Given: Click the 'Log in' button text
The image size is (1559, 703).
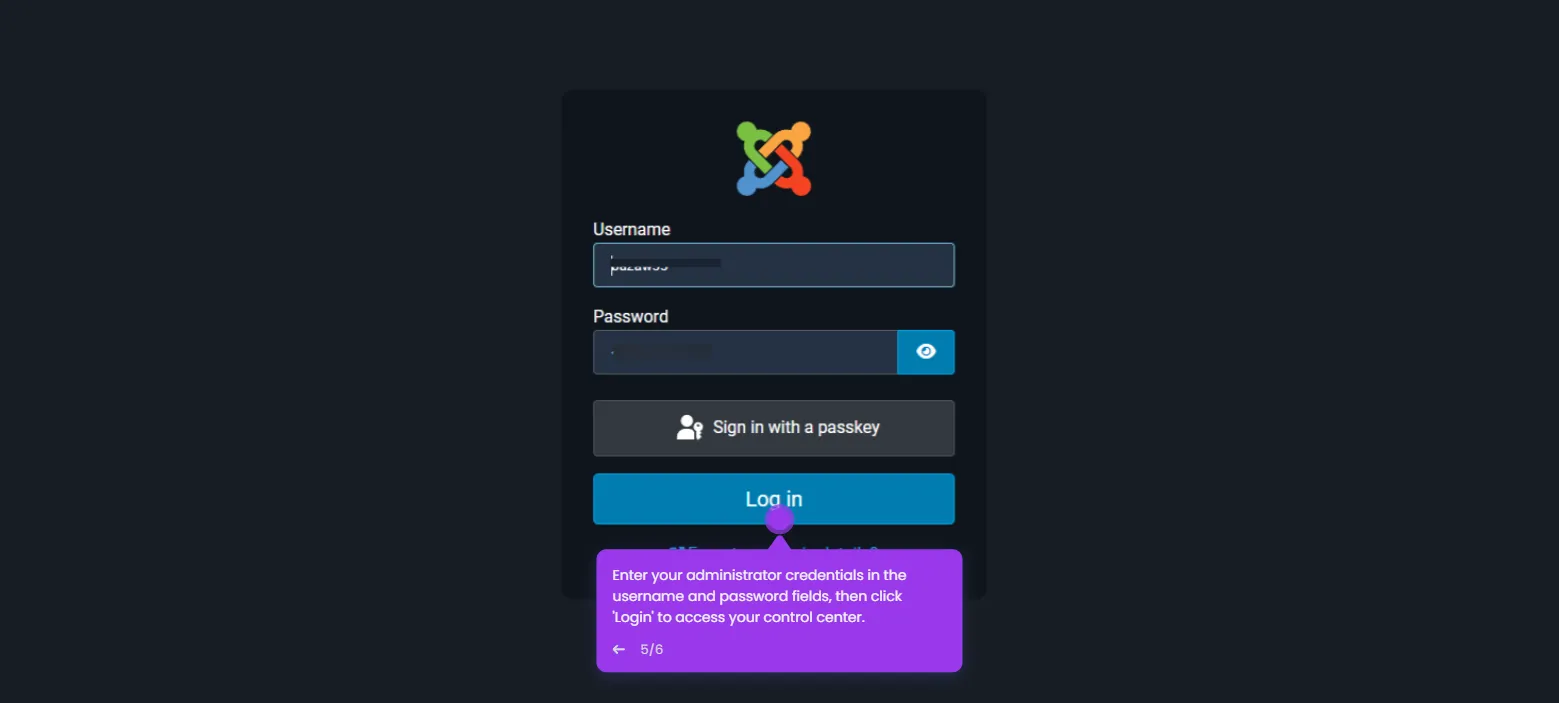Looking at the screenshot, I should coord(774,499).
